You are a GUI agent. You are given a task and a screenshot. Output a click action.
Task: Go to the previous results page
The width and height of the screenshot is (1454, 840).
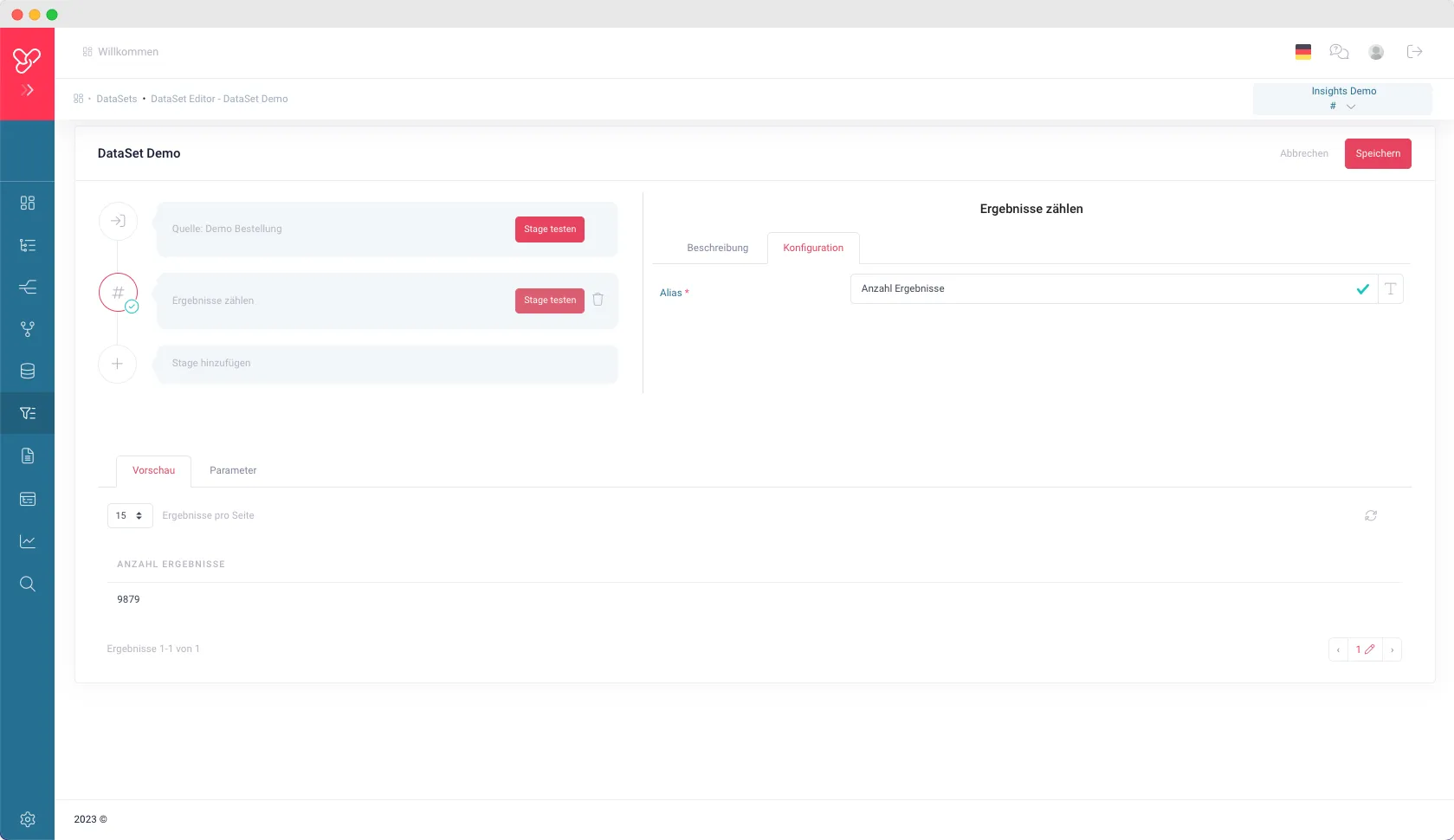pos(1338,649)
